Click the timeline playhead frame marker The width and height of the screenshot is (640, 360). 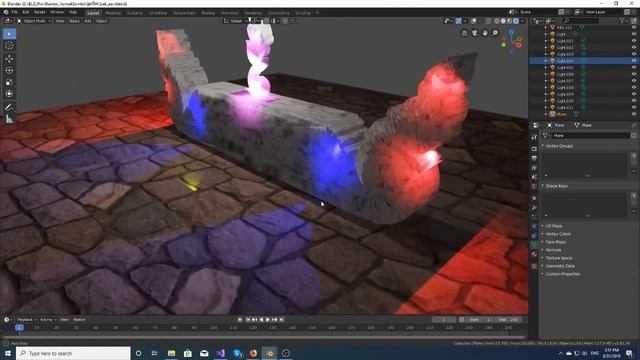[19, 327]
